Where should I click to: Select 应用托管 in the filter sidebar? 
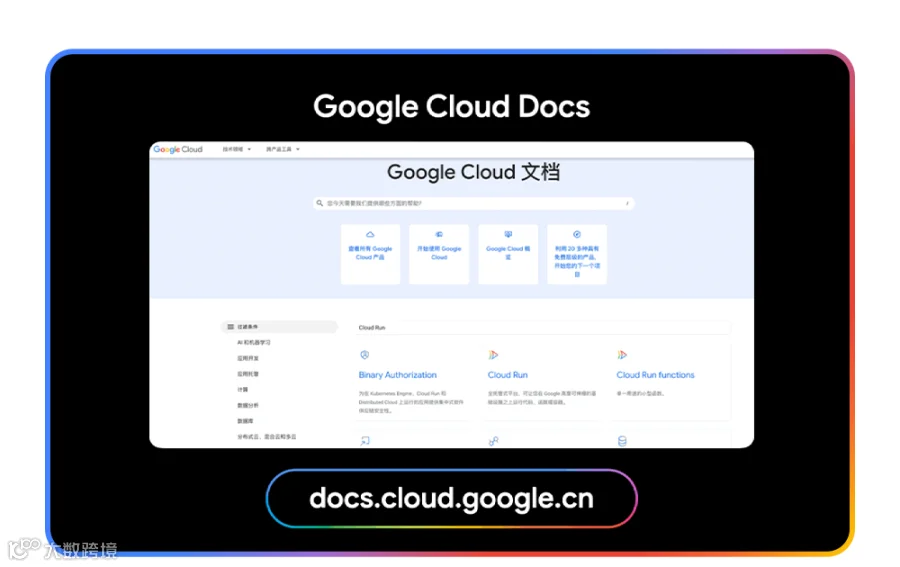coord(248,374)
